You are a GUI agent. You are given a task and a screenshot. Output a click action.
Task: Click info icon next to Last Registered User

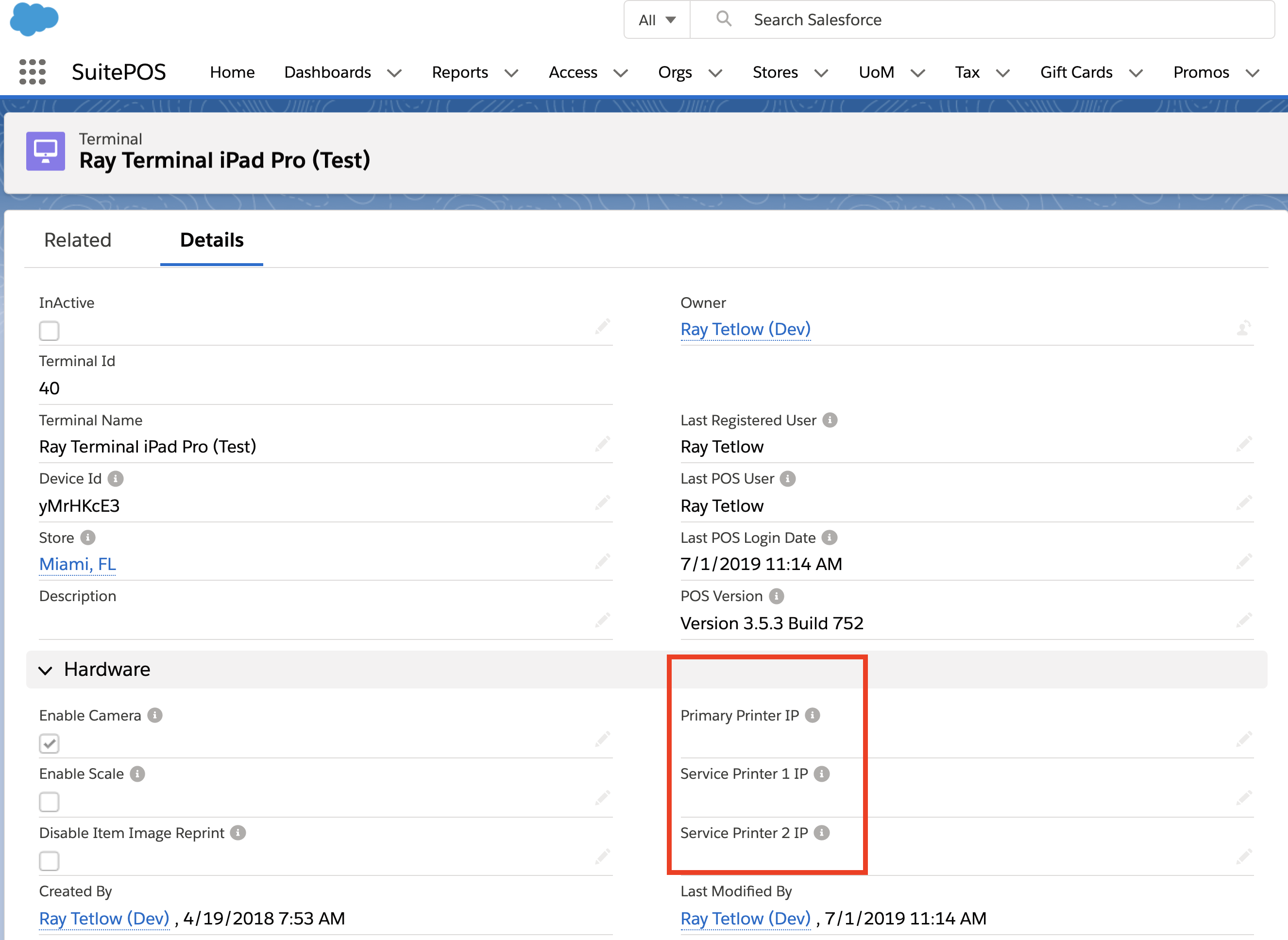(830, 420)
